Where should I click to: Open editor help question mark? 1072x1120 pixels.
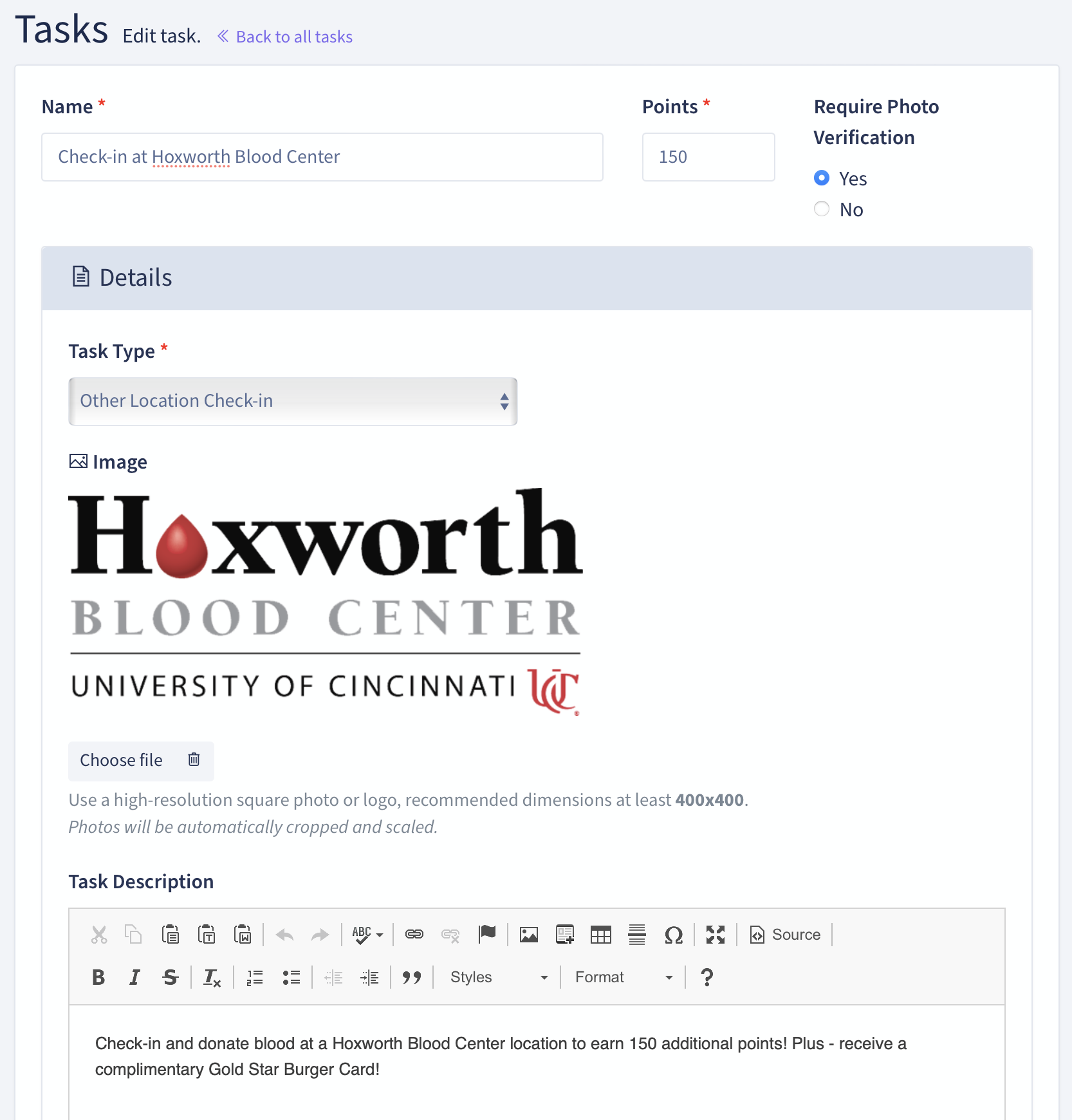[707, 977]
